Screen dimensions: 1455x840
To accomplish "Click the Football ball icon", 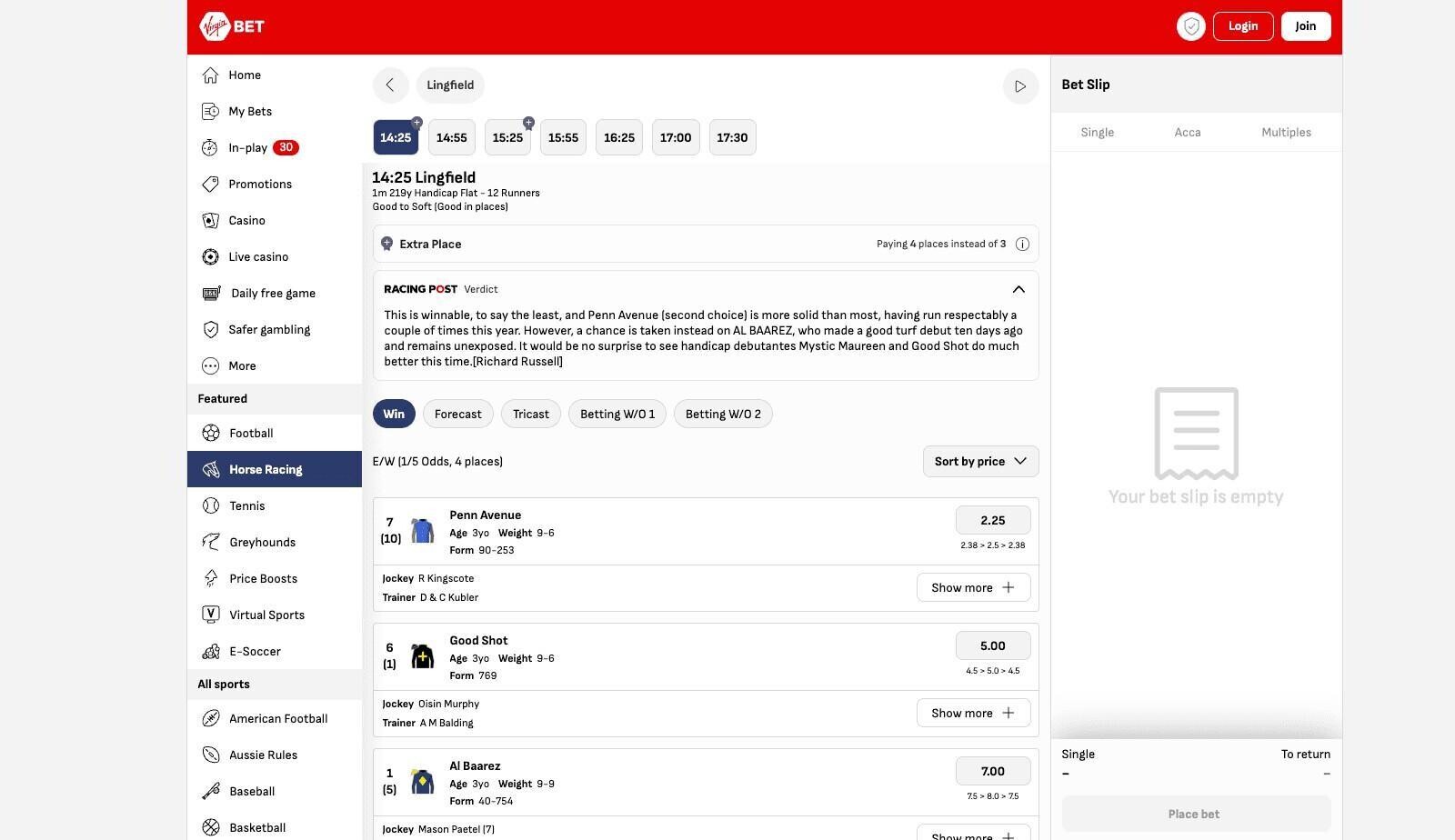I will click(x=211, y=433).
